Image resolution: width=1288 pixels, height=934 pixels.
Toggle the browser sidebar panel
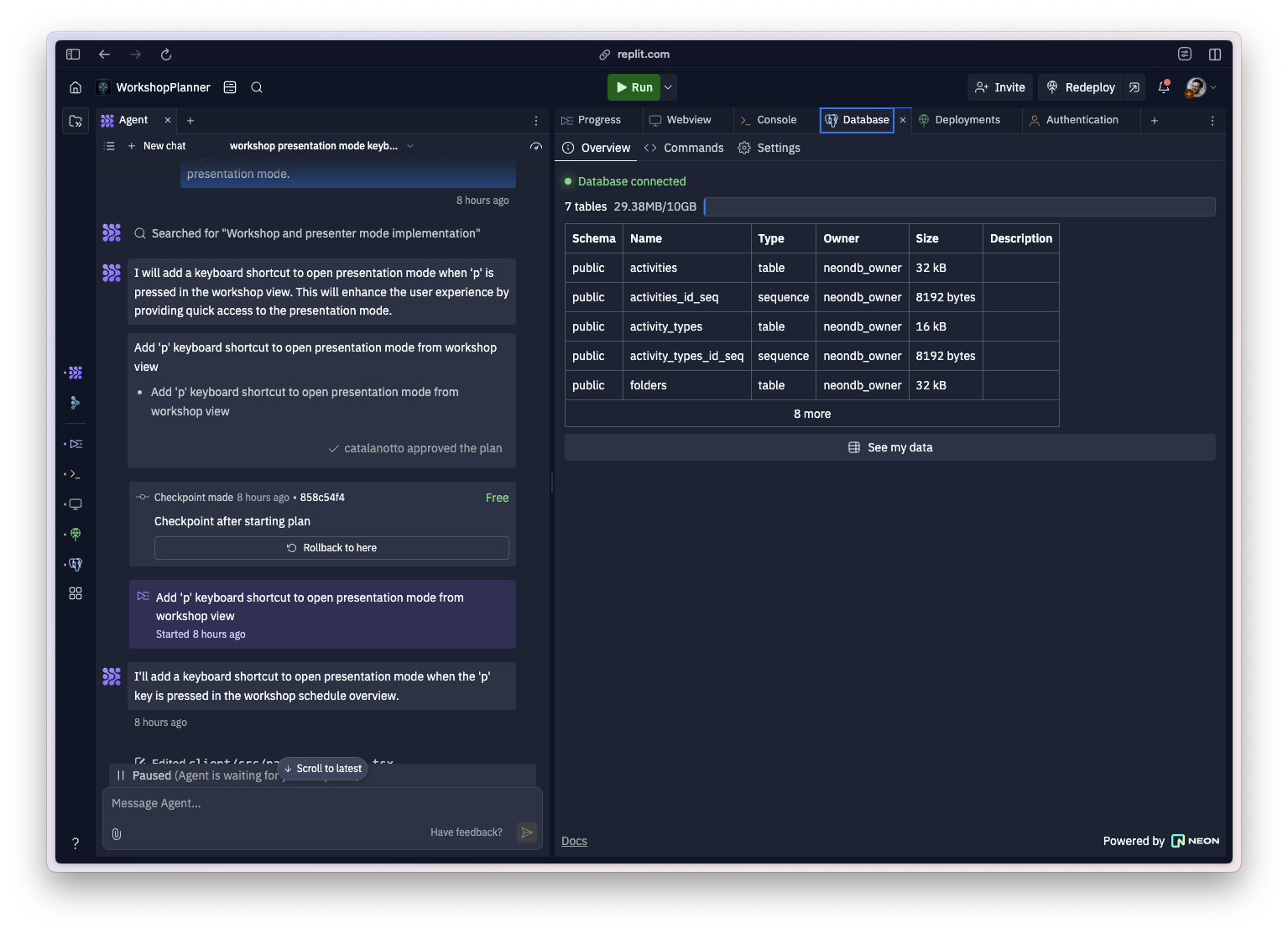click(73, 55)
